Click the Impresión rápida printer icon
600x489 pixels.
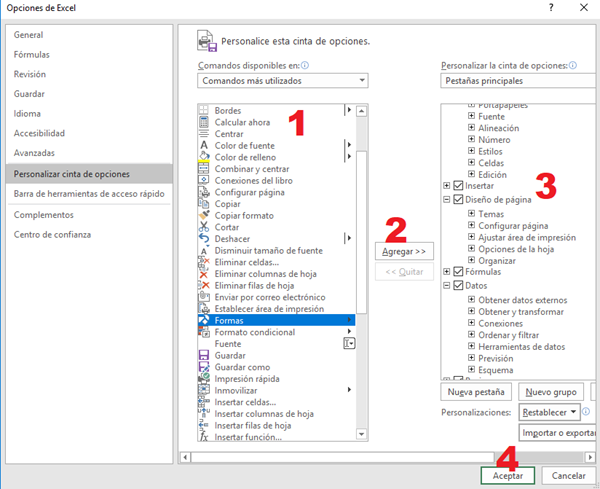point(204,378)
